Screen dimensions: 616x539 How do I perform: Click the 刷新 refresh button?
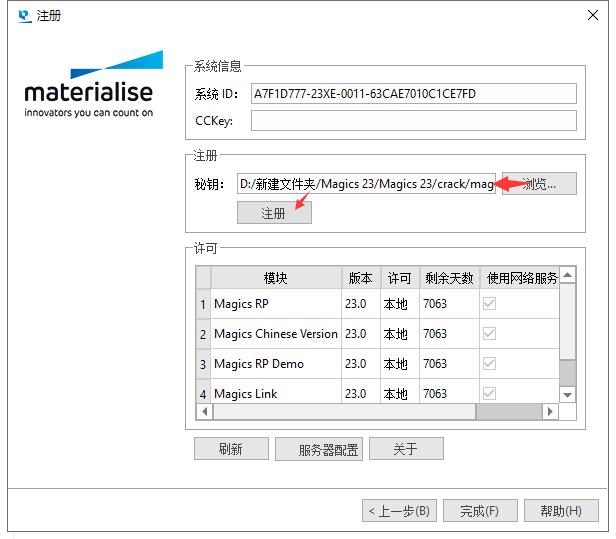tap(231, 449)
